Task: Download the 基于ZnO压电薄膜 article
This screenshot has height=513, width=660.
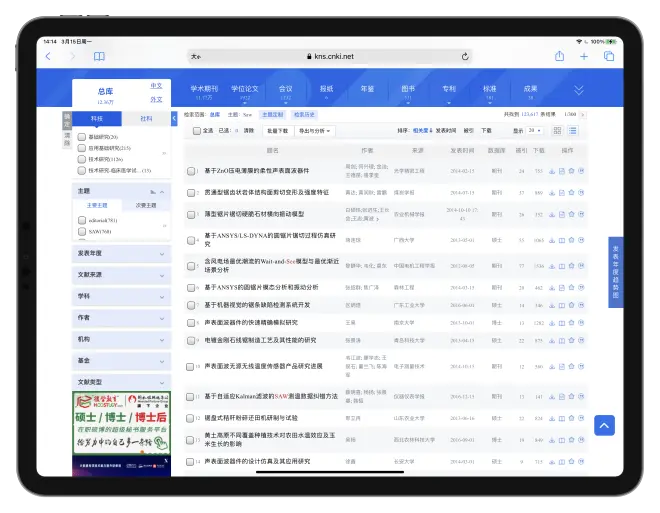Action: click(552, 171)
